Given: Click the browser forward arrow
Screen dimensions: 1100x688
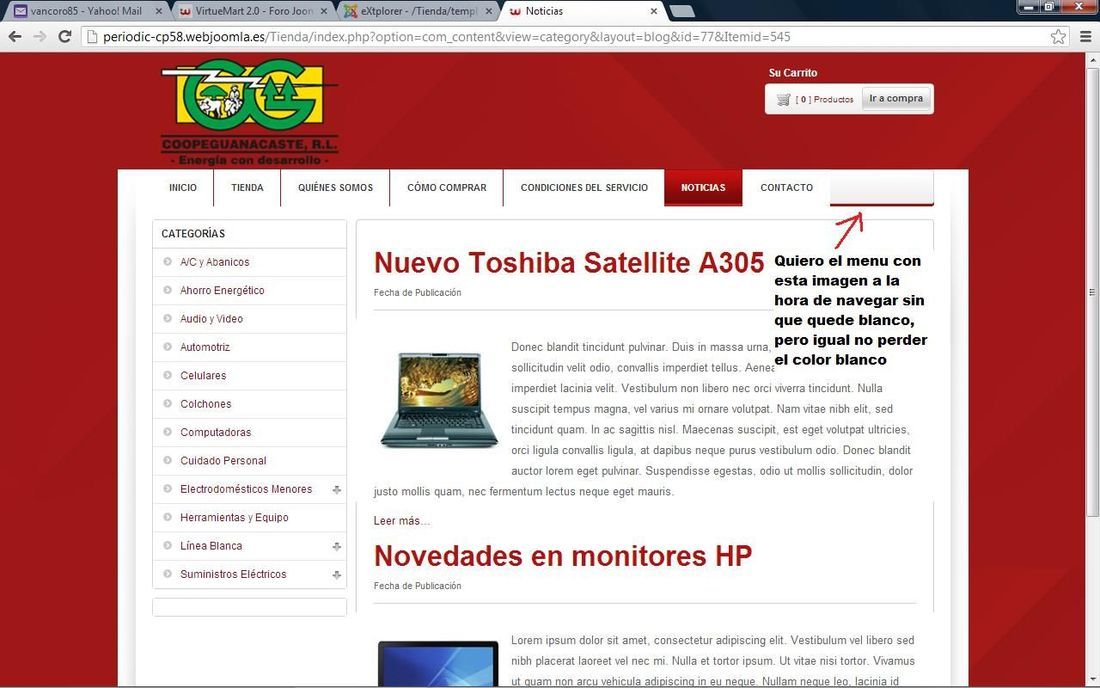Looking at the screenshot, I should (40, 36).
